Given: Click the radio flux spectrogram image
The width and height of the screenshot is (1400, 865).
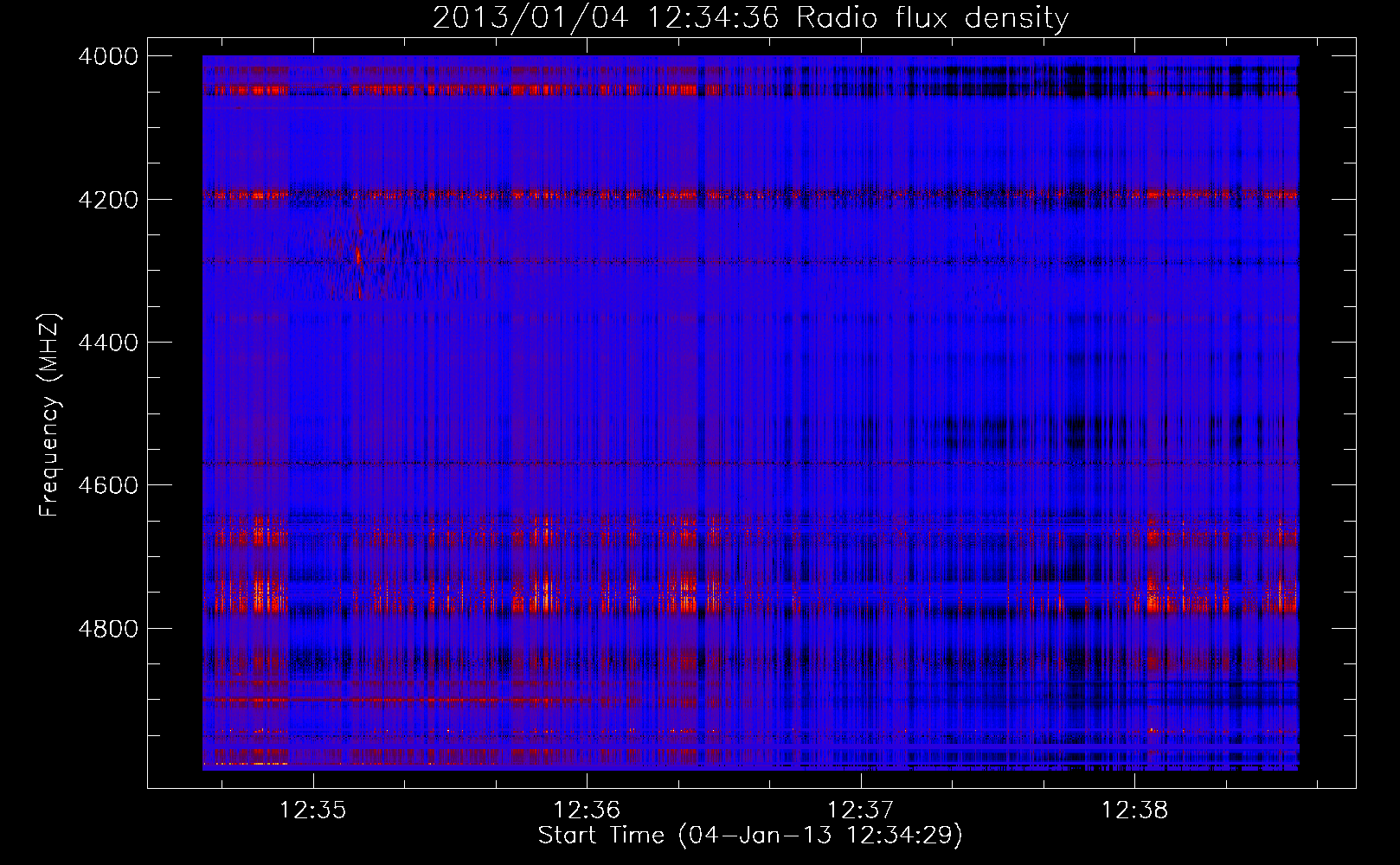Looking at the screenshot, I should click(x=750, y=413).
